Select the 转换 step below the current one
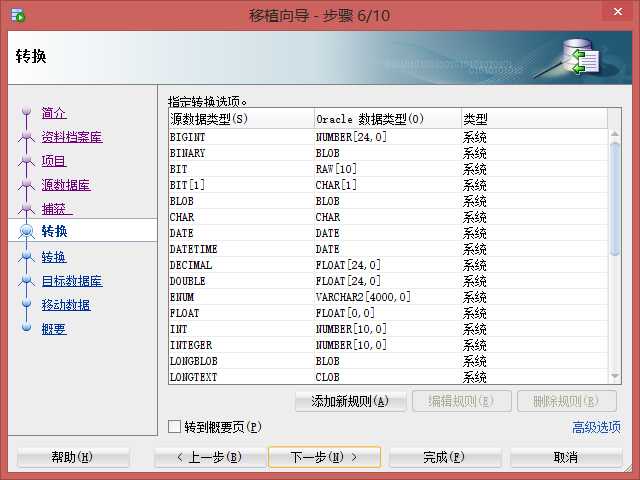This screenshot has height=480, width=640. (x=54, y=257)
